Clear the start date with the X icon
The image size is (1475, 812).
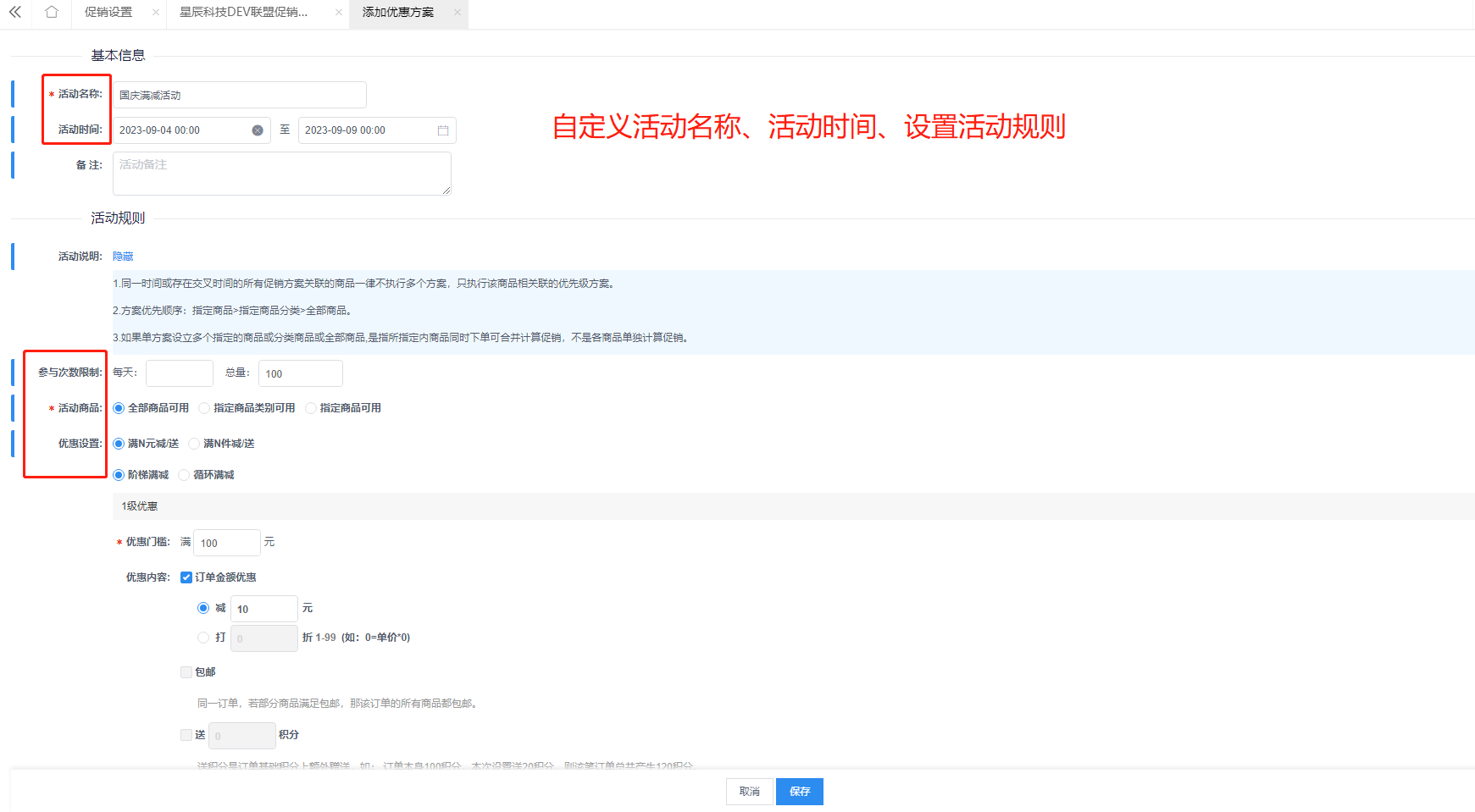tap(258, 130)
